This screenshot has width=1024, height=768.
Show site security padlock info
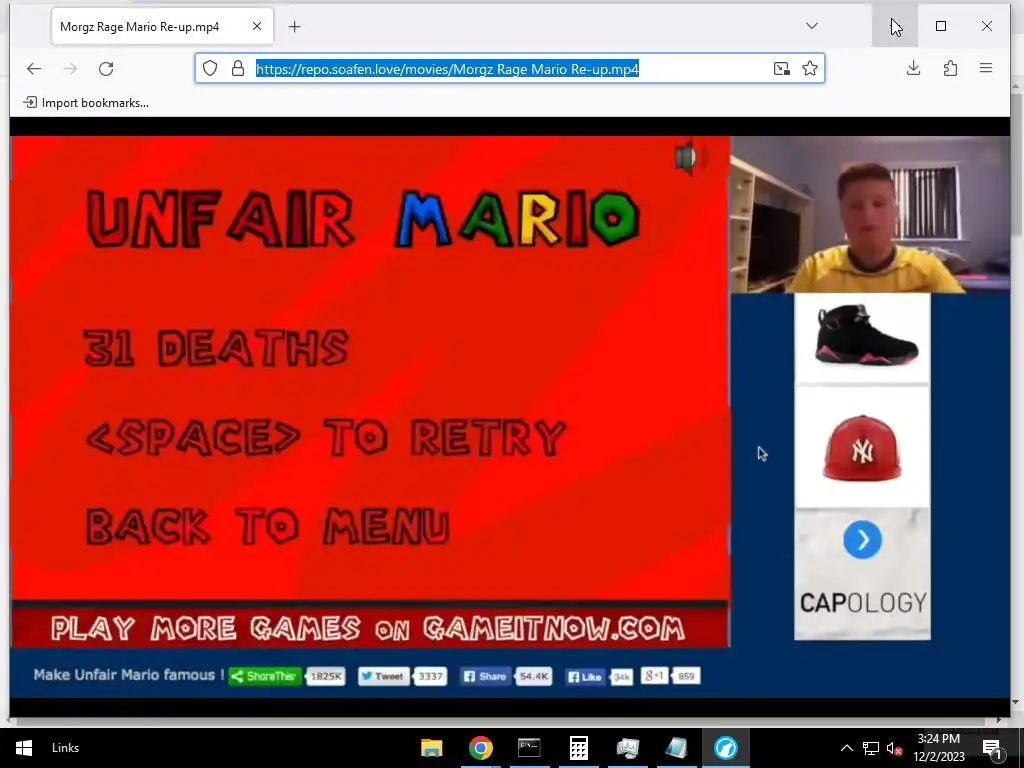coord(238,69)
